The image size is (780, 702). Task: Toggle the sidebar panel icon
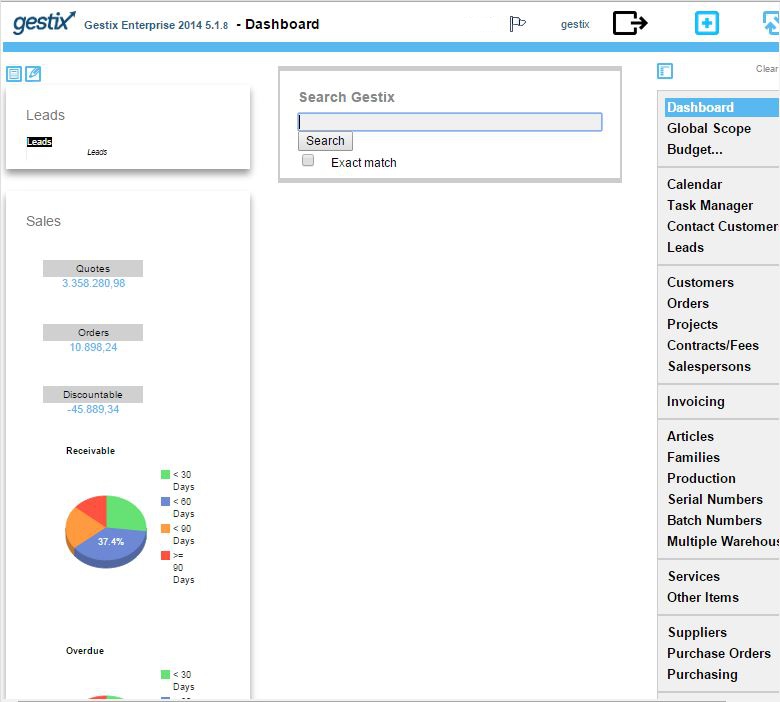[665, 71]
